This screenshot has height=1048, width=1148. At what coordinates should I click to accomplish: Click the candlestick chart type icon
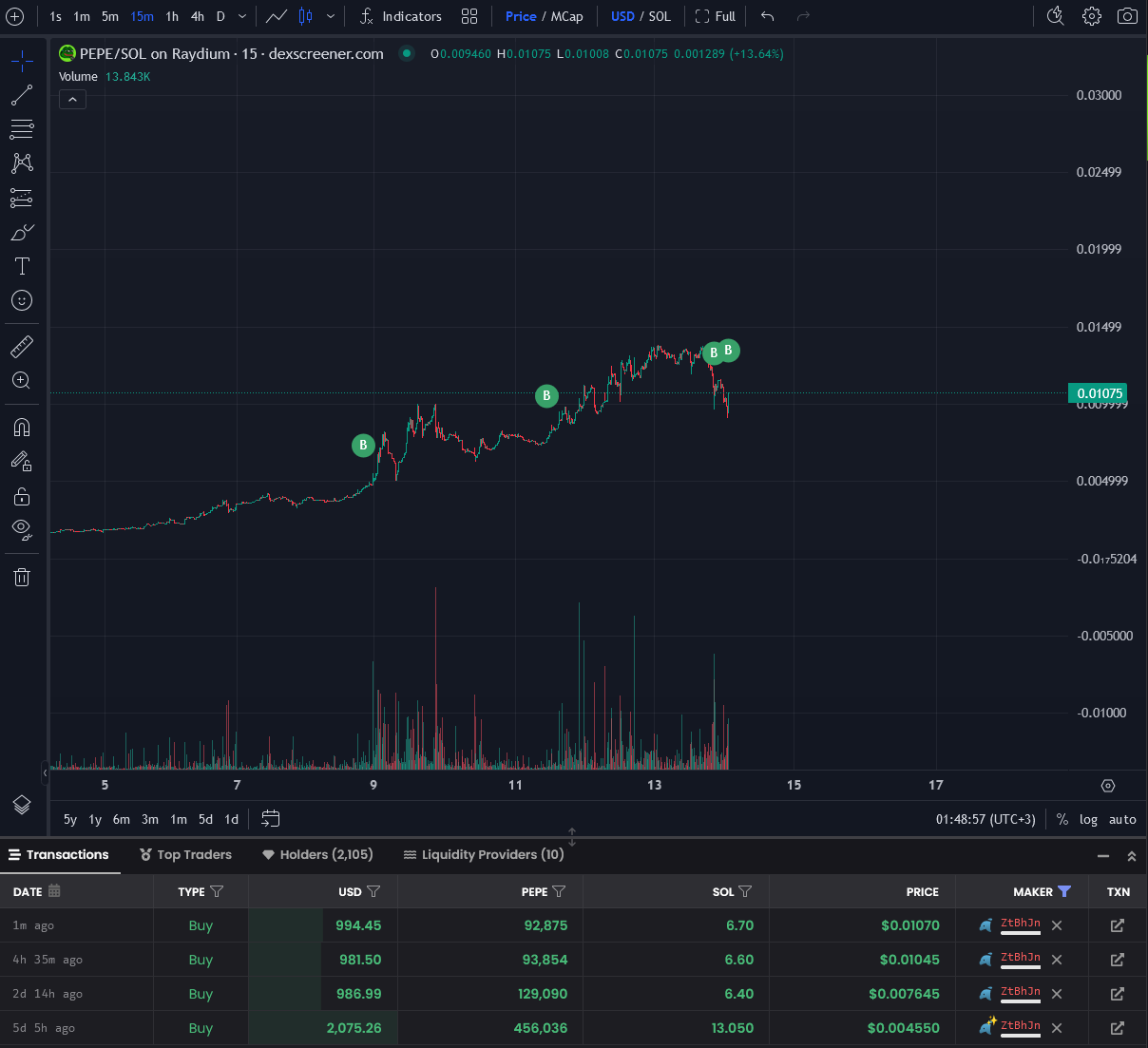coord(305,16)
